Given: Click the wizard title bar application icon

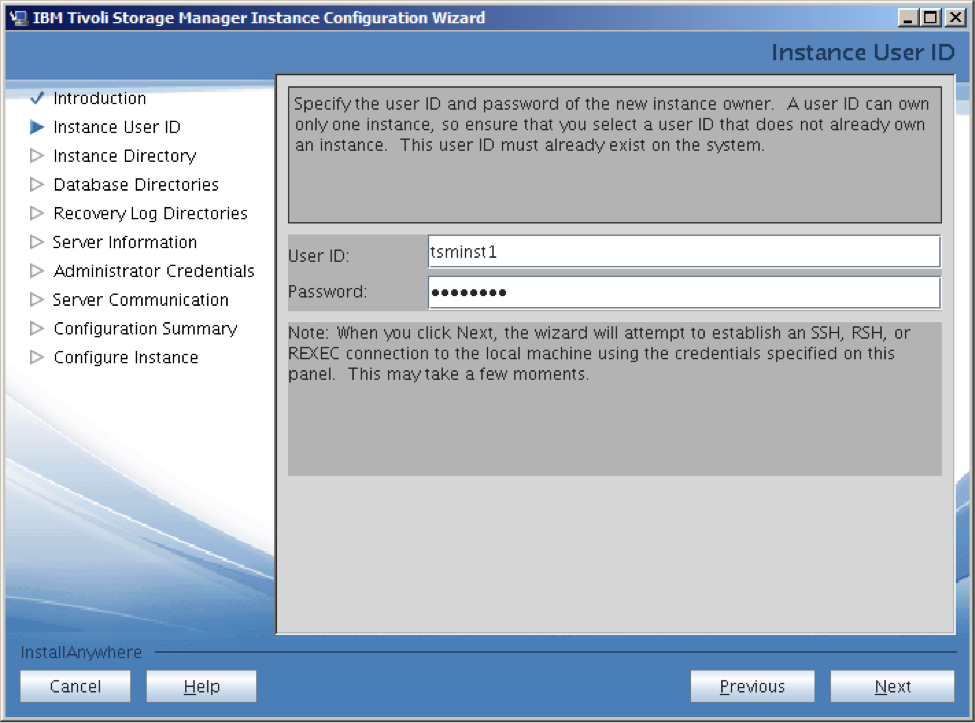Looking at the screenshot, I should (x=19, y=17).
